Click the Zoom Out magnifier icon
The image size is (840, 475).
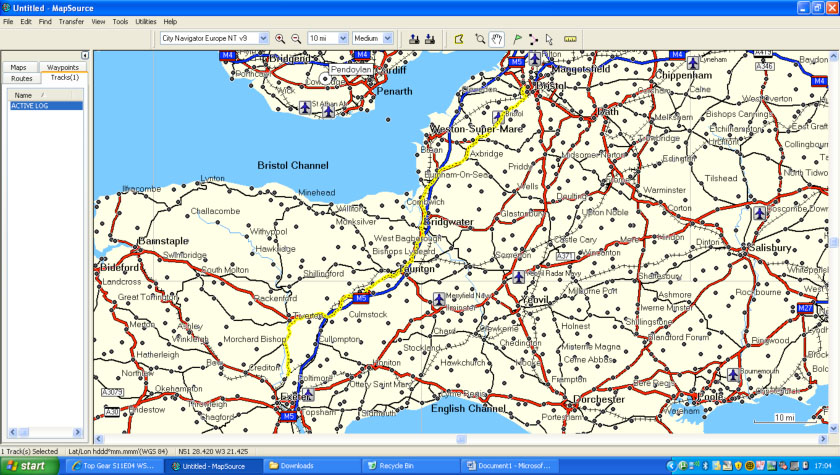[296, 39]
